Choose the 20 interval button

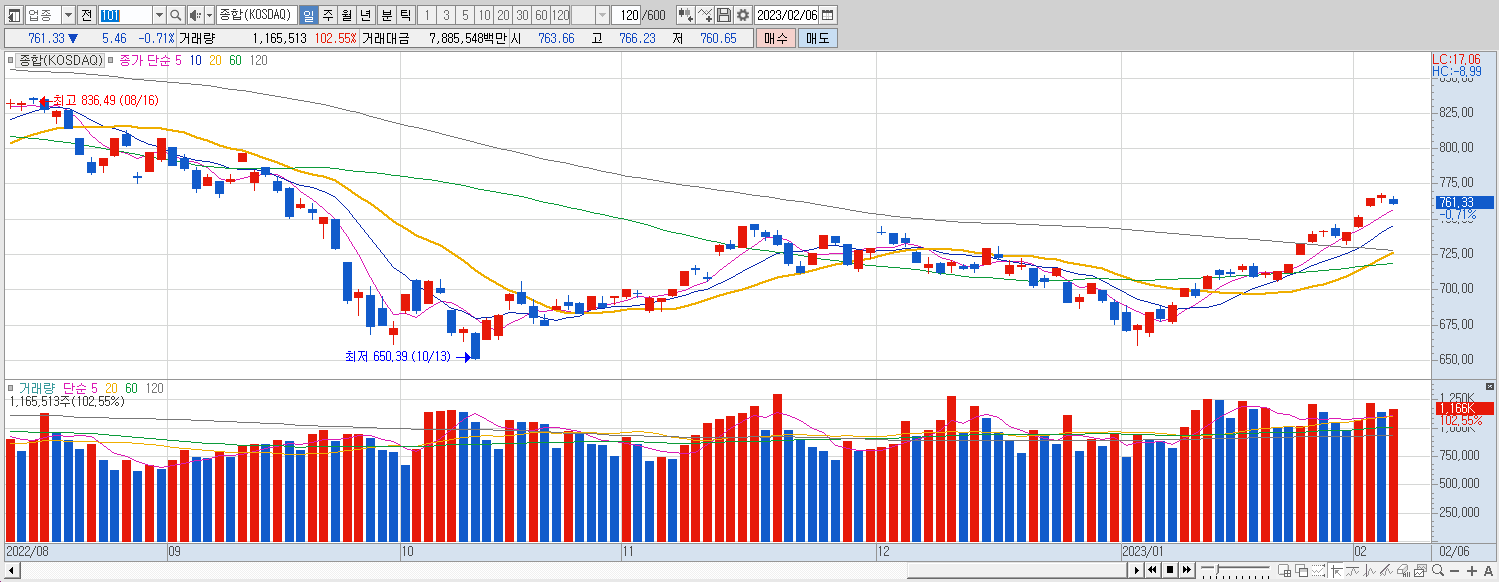pos(503,15)
